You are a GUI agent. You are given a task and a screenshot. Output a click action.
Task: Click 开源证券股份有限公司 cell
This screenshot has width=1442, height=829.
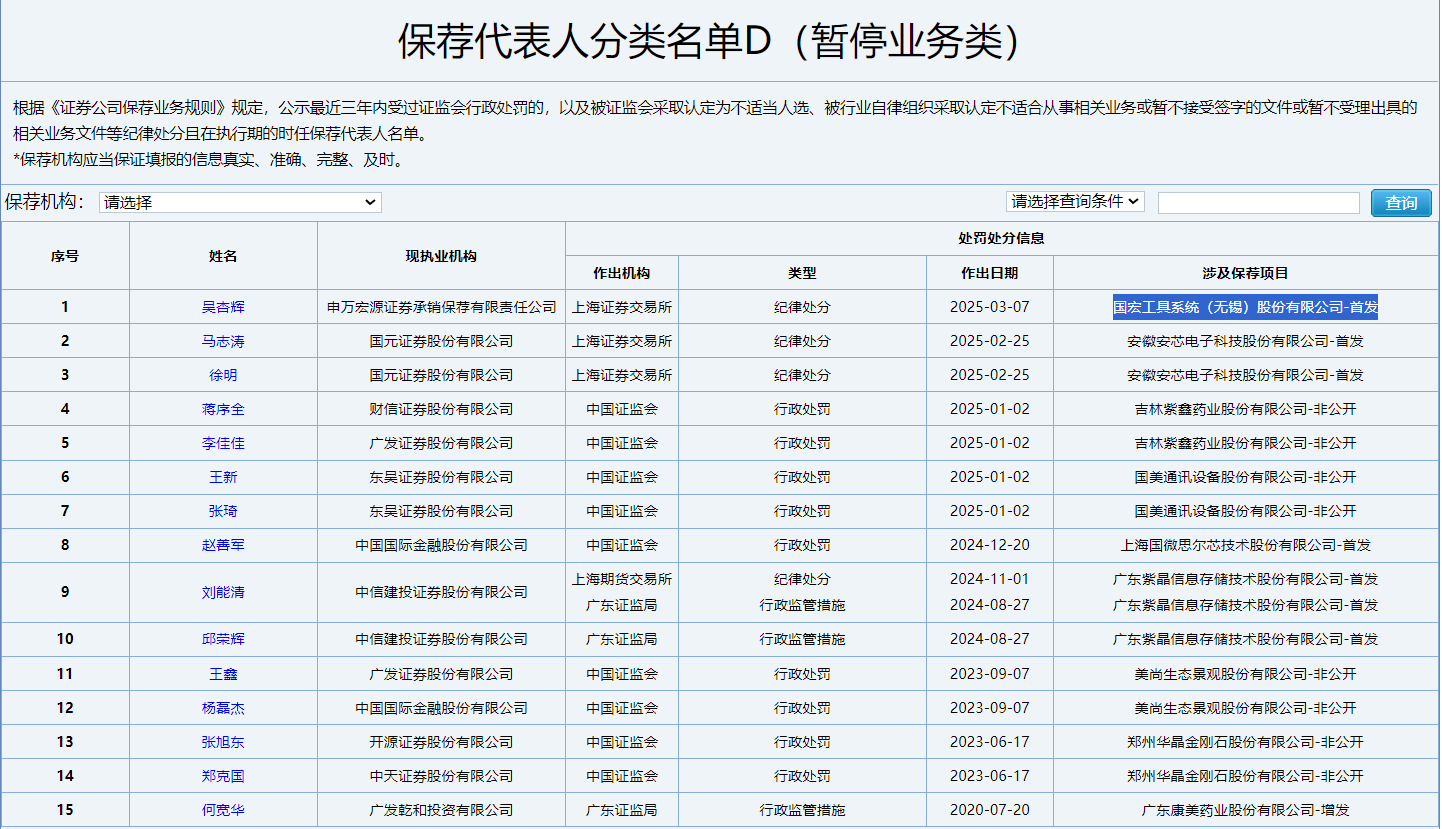(441, 742)
